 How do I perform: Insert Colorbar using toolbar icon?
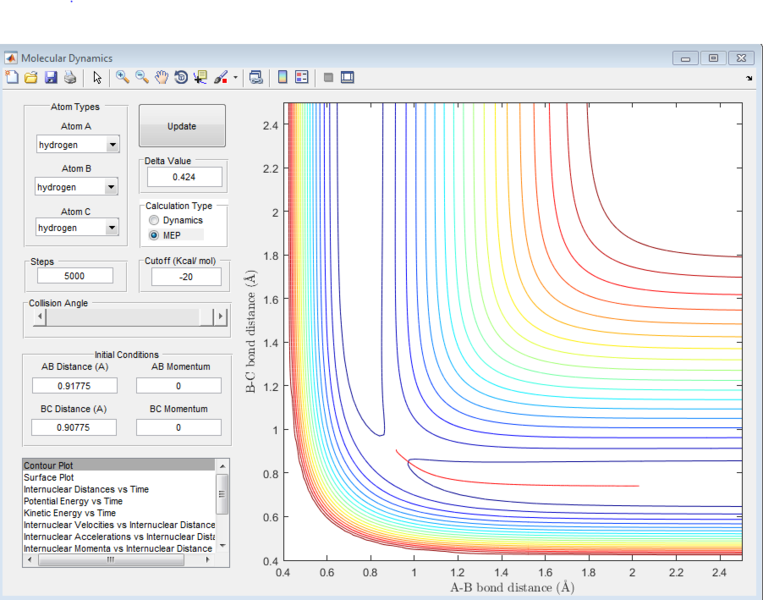tap(282, 77)
